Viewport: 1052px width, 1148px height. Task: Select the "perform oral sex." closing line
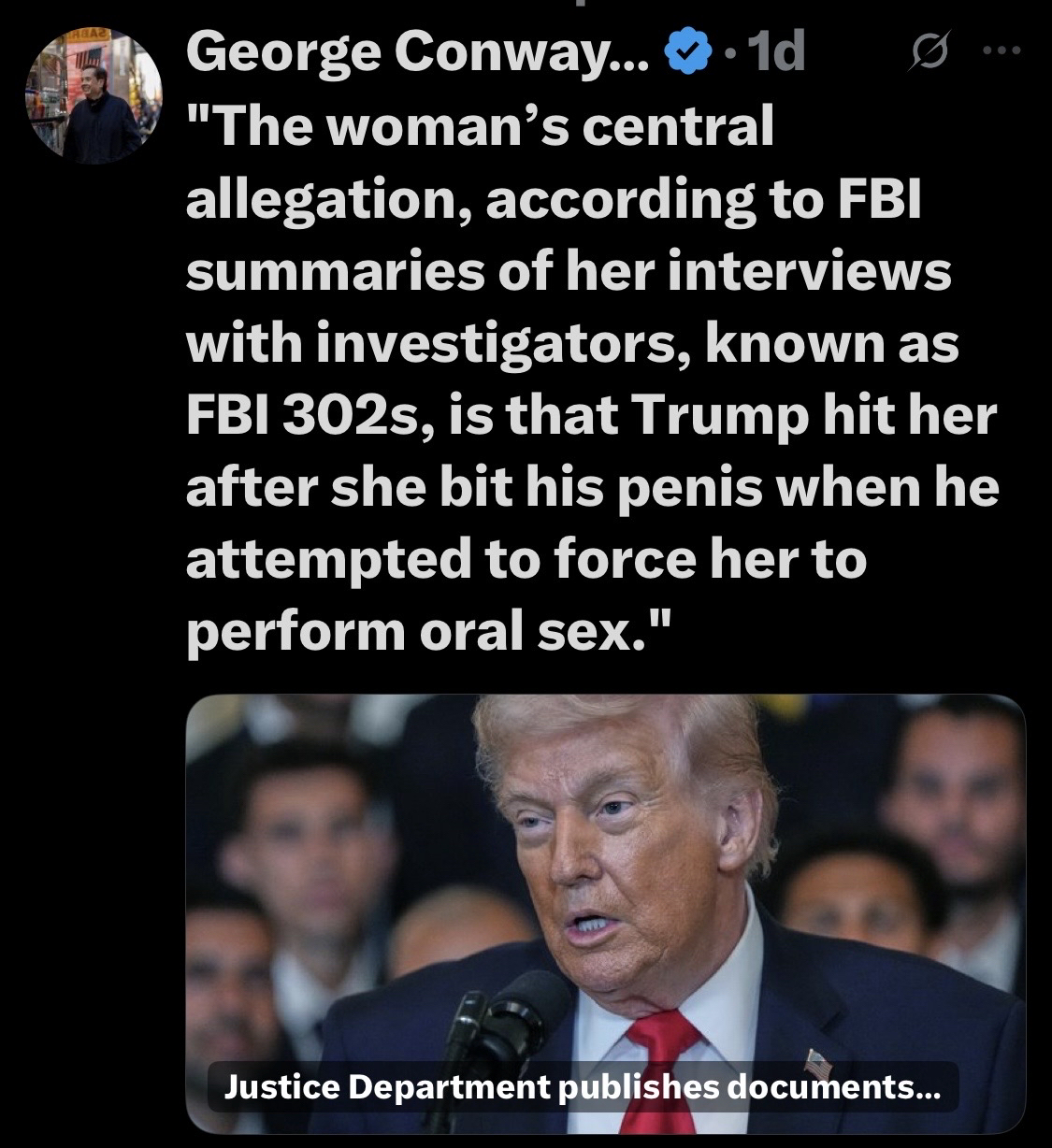pyautogui.click(x=428, y=632)
